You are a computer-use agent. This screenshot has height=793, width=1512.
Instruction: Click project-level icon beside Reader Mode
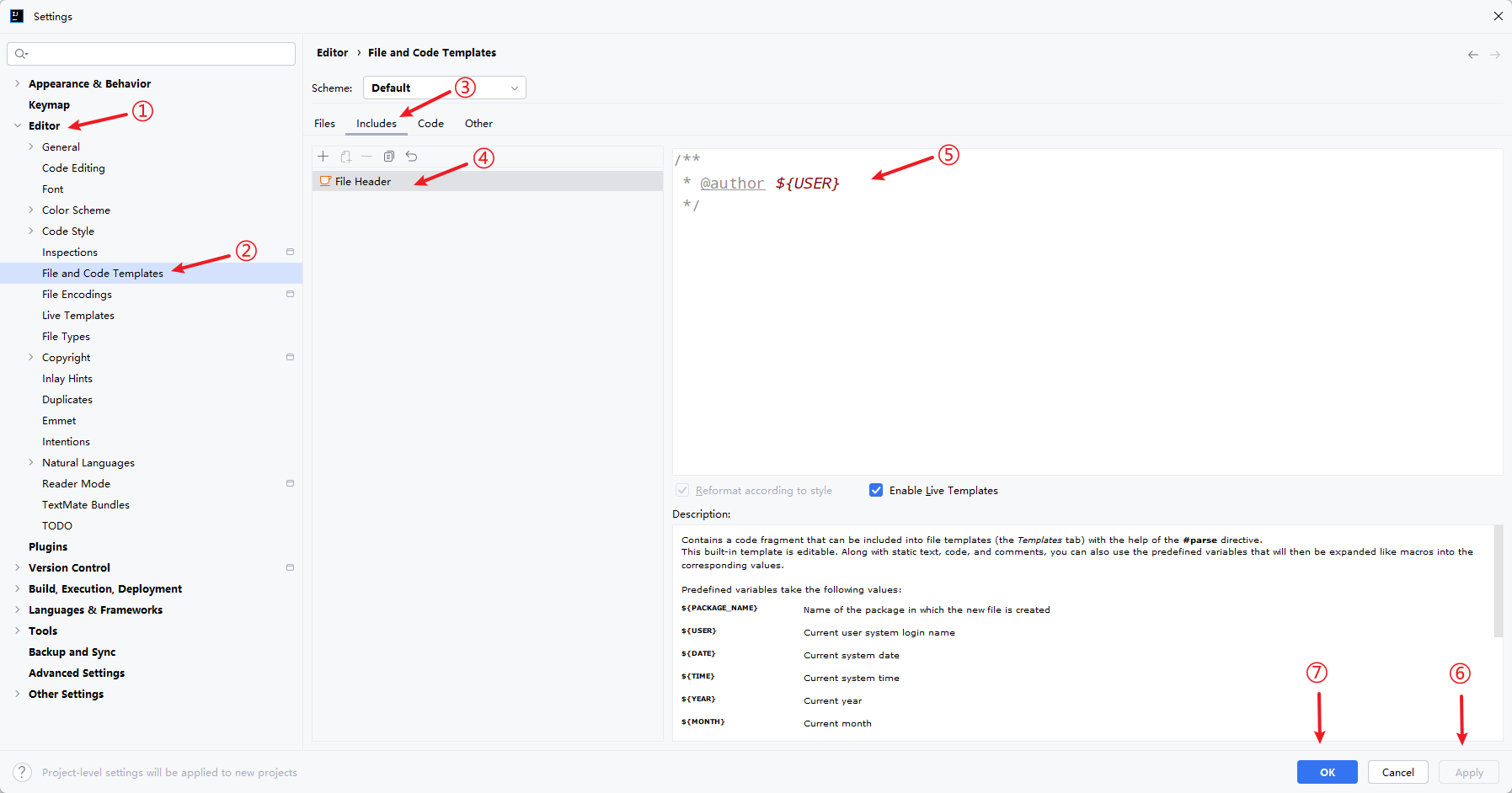(x=290, y=483)
